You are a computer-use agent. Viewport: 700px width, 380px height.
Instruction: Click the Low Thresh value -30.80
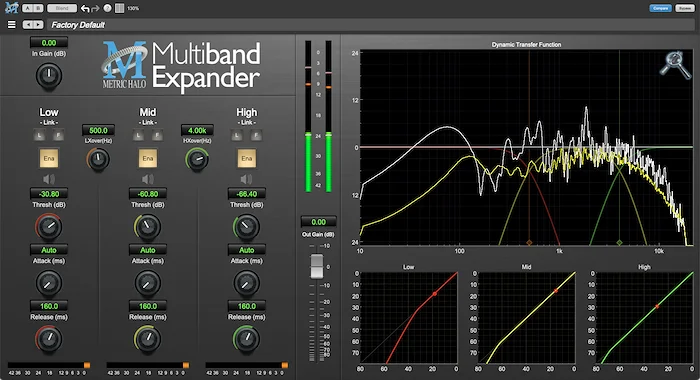(49, 194)
